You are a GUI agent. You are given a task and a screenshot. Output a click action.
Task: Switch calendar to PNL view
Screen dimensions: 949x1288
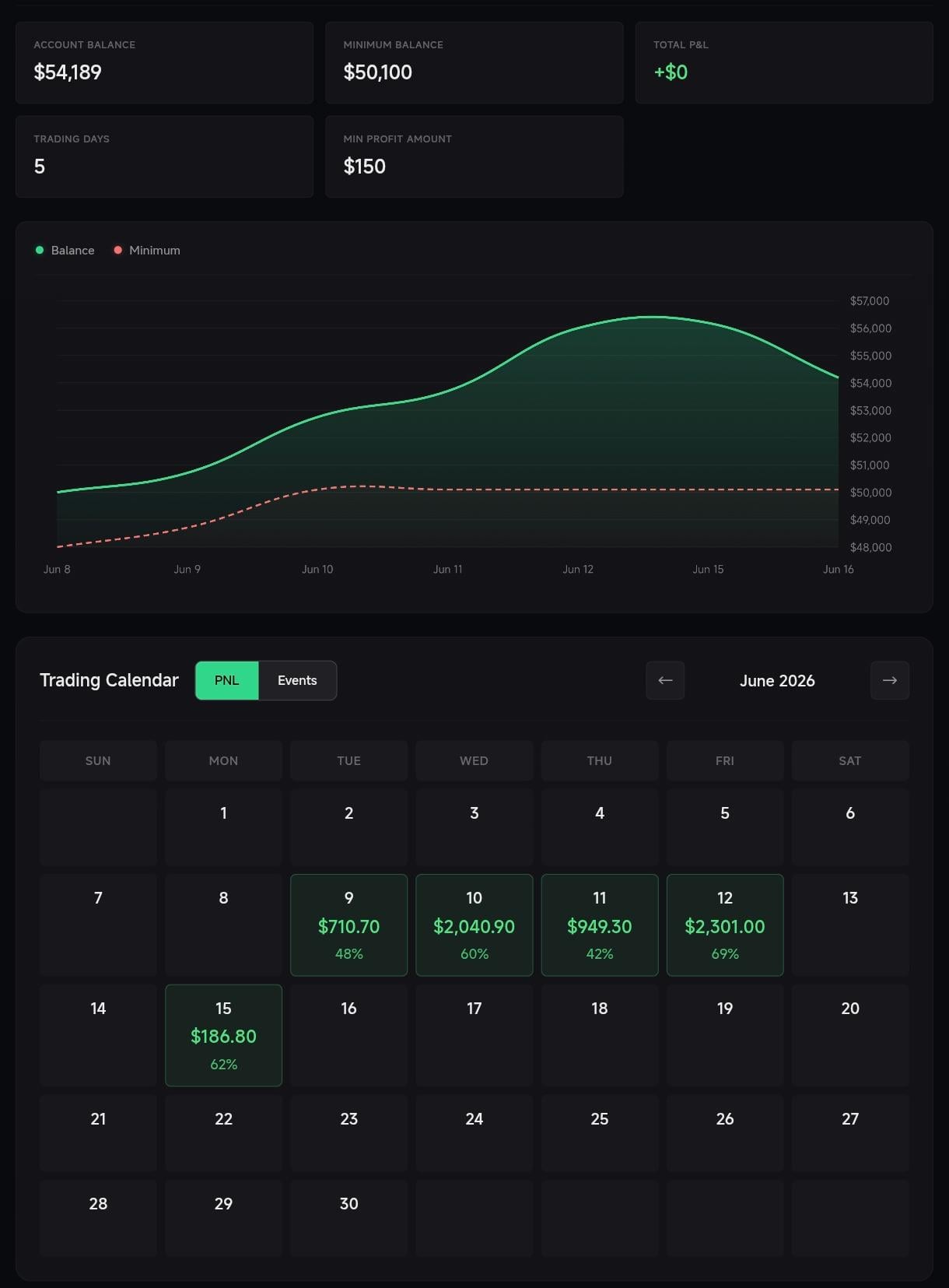(x=226, y=680)
